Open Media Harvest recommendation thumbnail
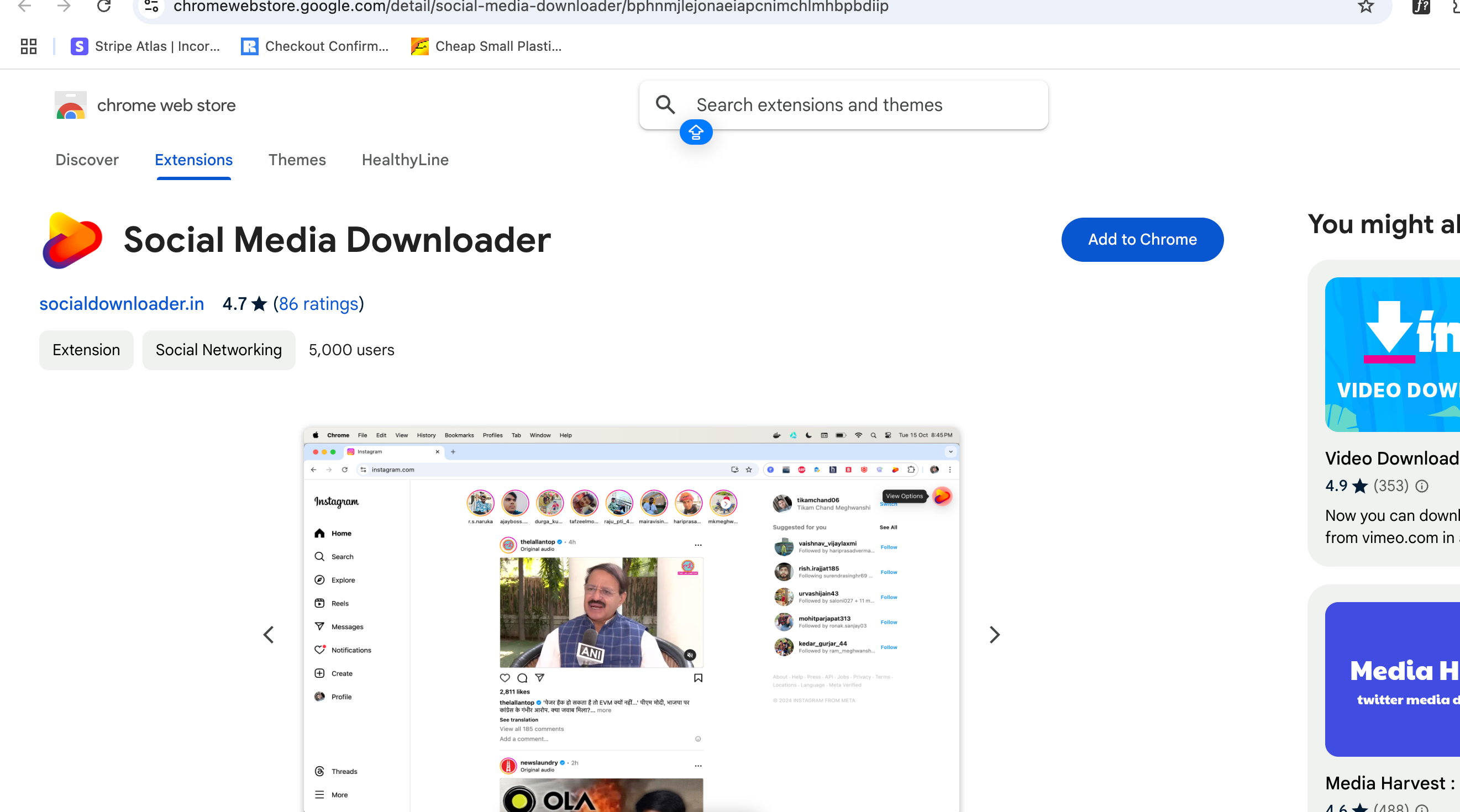The height and width of the screenshot is (812, 1460). click(1392, 679)
